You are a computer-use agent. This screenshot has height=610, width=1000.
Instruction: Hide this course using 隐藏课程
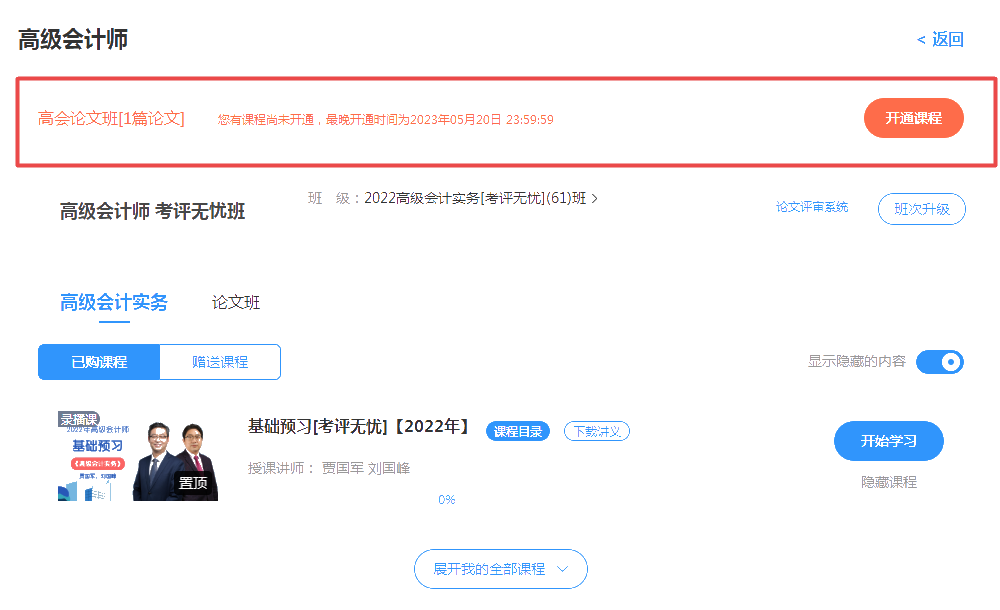pyautogui.click(x=888, y=483)
